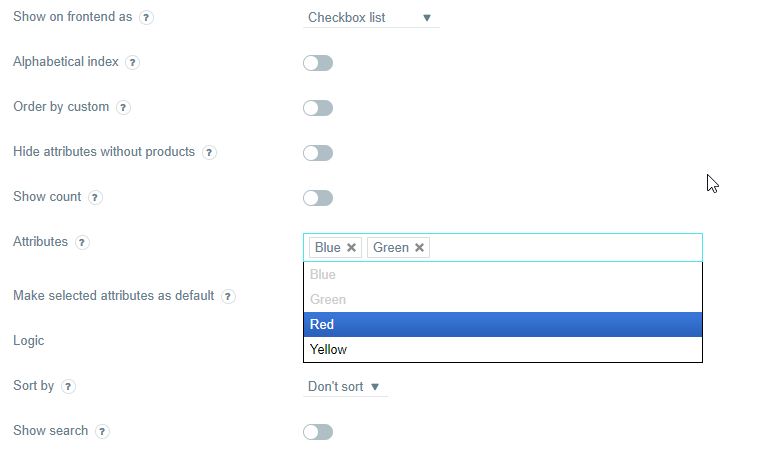The width and height of the screenshot is (772, 454).
Task: Click the Order by custom help icon
Action: coord(123,107)
